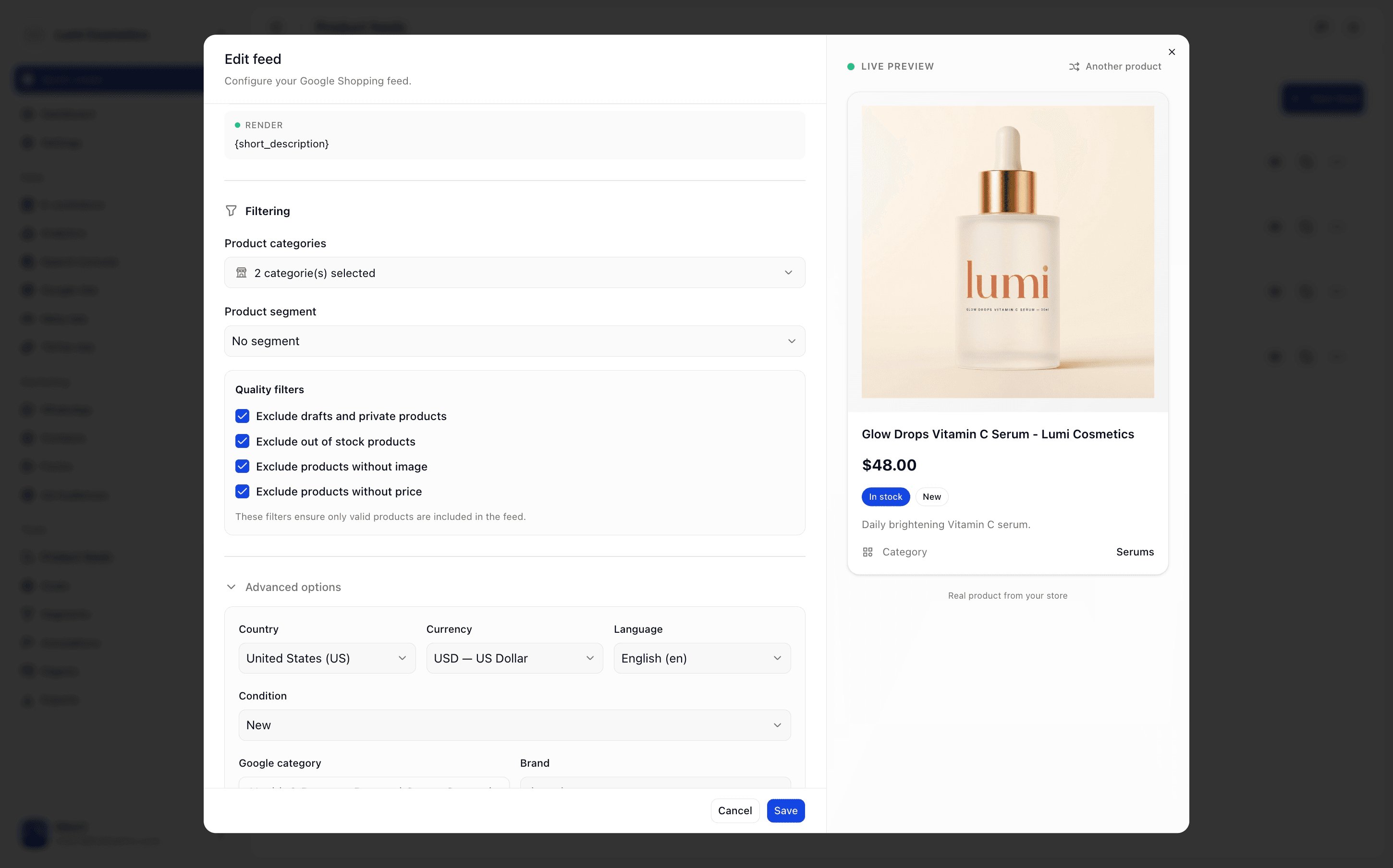Click the $48.00 price

coord(889,465)
